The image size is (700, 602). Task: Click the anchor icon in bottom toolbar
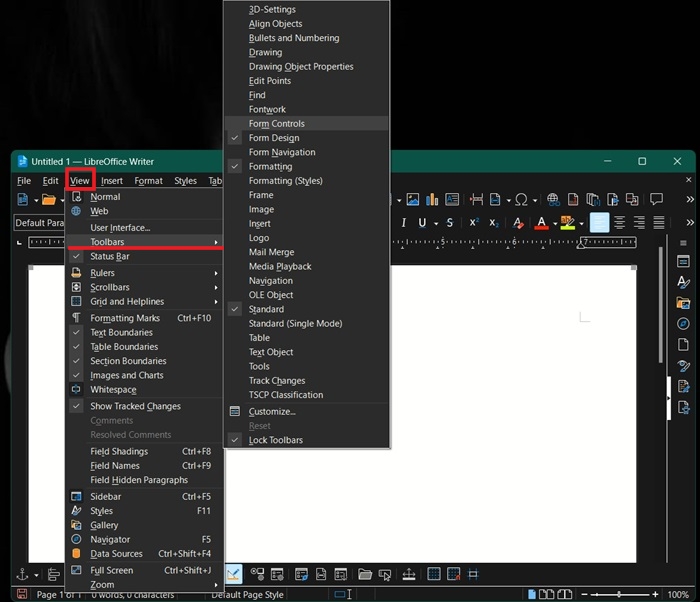22,574
